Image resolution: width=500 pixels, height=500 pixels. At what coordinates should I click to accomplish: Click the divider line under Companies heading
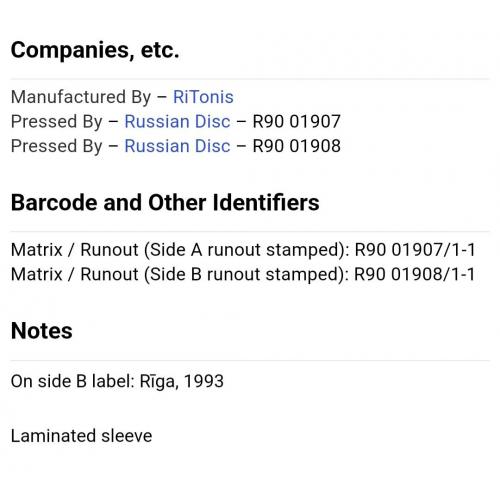tap(250, 79)
